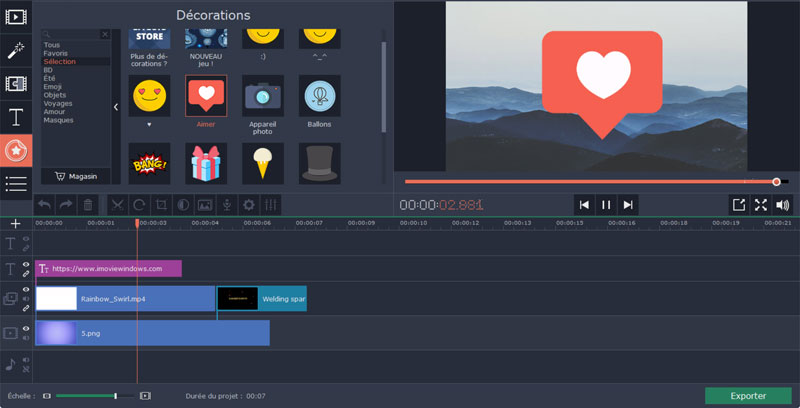Clear the decorations search field
Image resolution: width=800 pixels, height=408 pixels.
click(105, 34)
